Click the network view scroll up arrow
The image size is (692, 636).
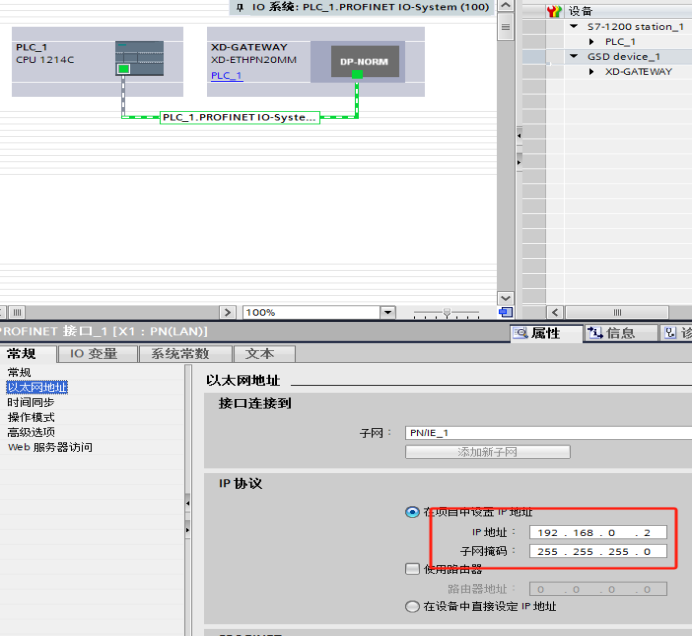click(506, 6)
